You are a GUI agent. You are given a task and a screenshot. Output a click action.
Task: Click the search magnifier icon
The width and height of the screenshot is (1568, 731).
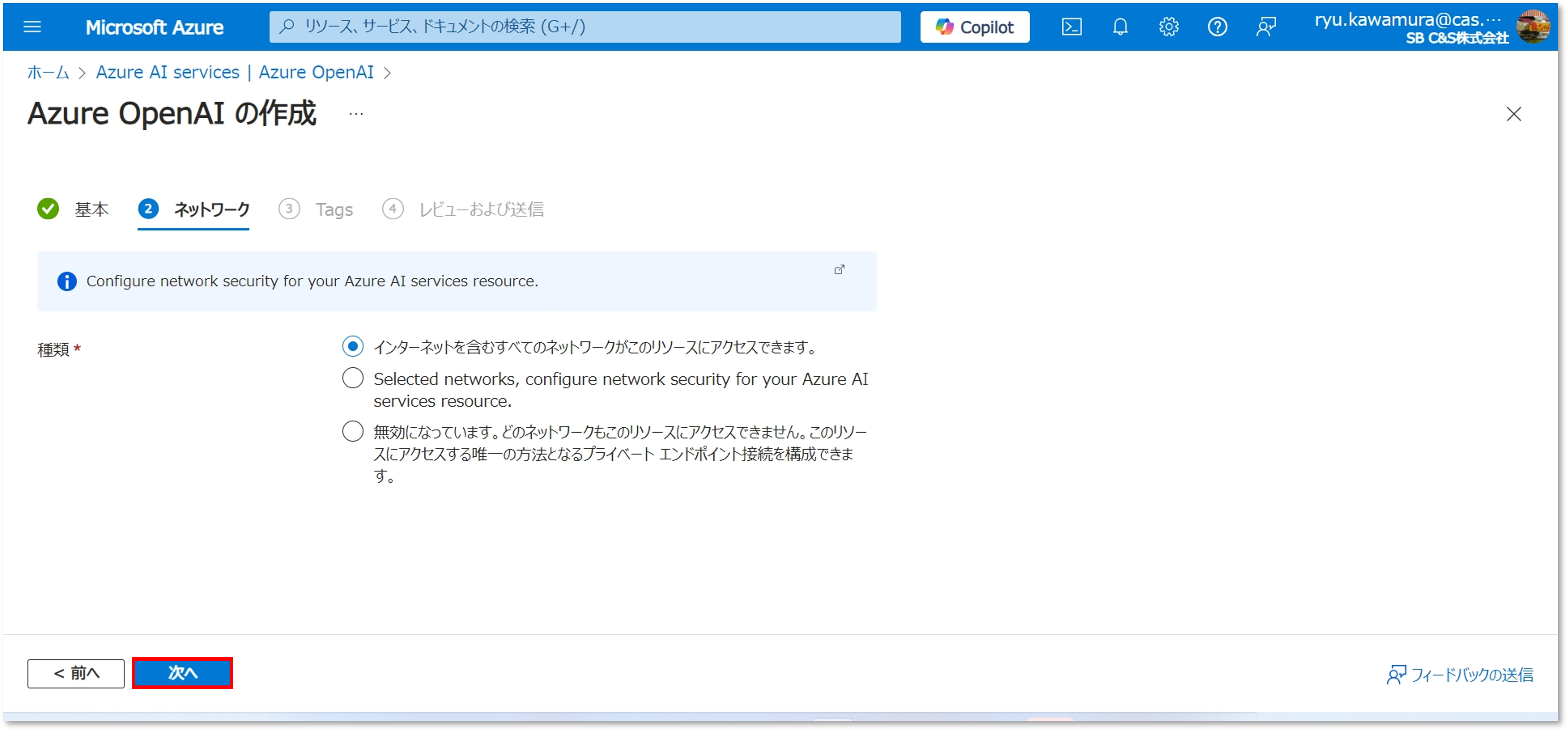click(287, 26)
